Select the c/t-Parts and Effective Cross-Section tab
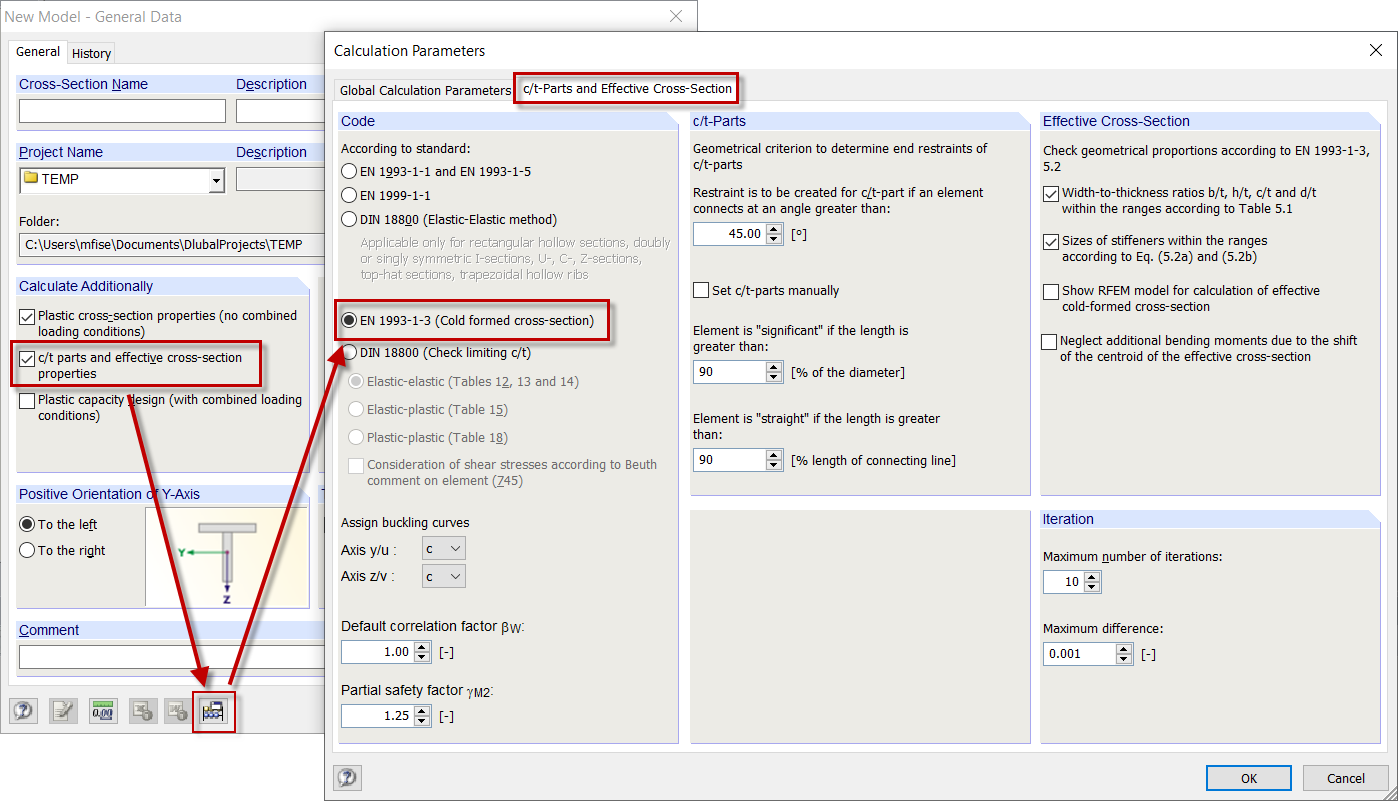Screen dimensions: 1398x801 (627, 88)
